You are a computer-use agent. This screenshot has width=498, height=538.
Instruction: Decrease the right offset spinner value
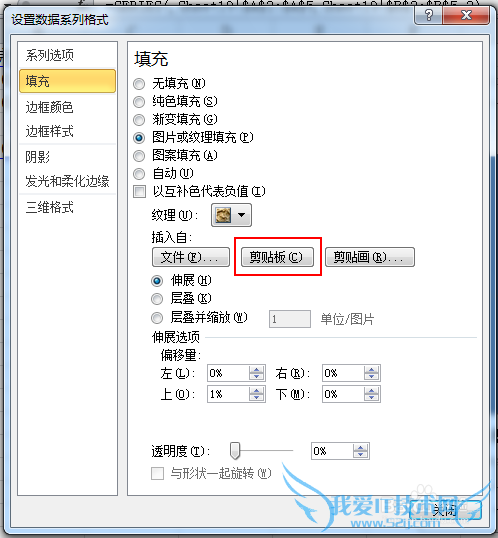coord(371,377)
